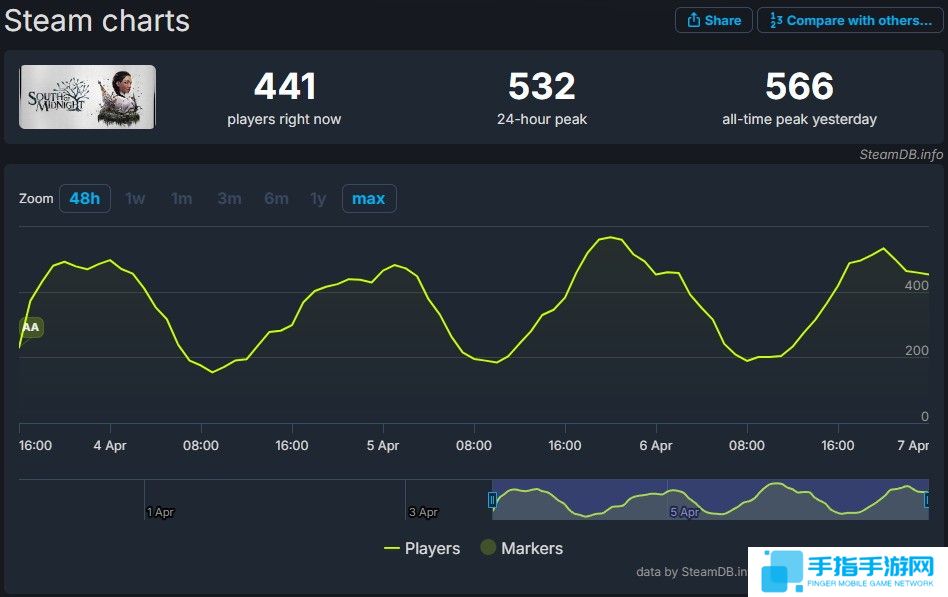948x597 pixels.
Task: Click the selected range in the navigator
Action: 710,500
